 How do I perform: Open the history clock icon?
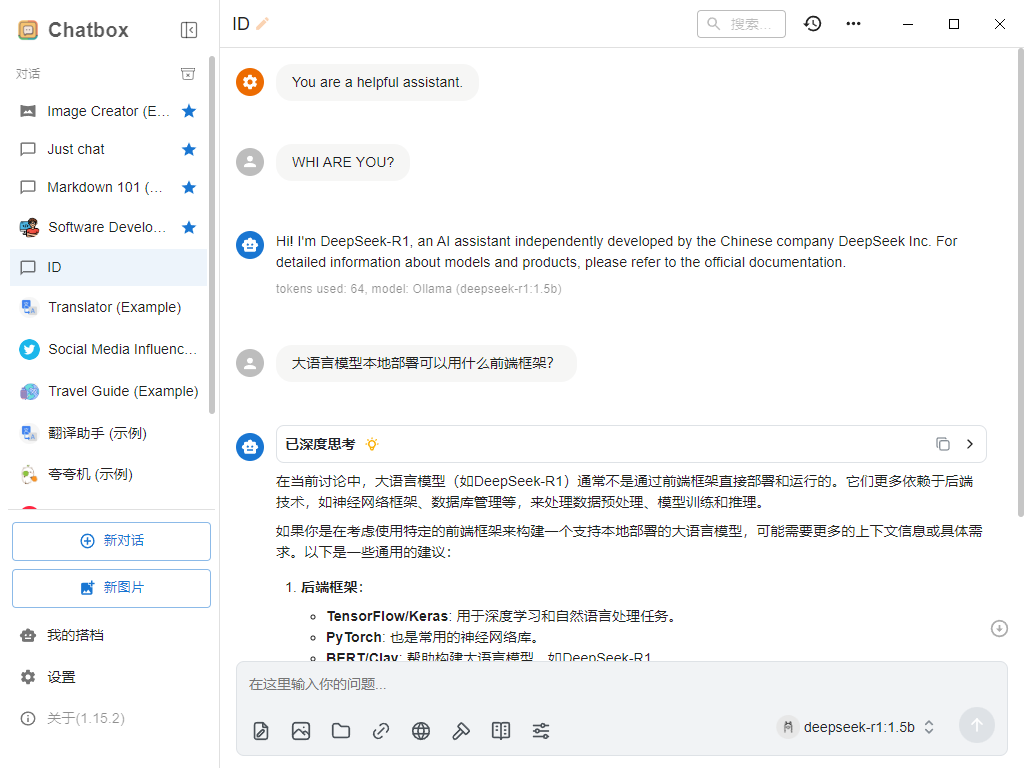[812, 24]
